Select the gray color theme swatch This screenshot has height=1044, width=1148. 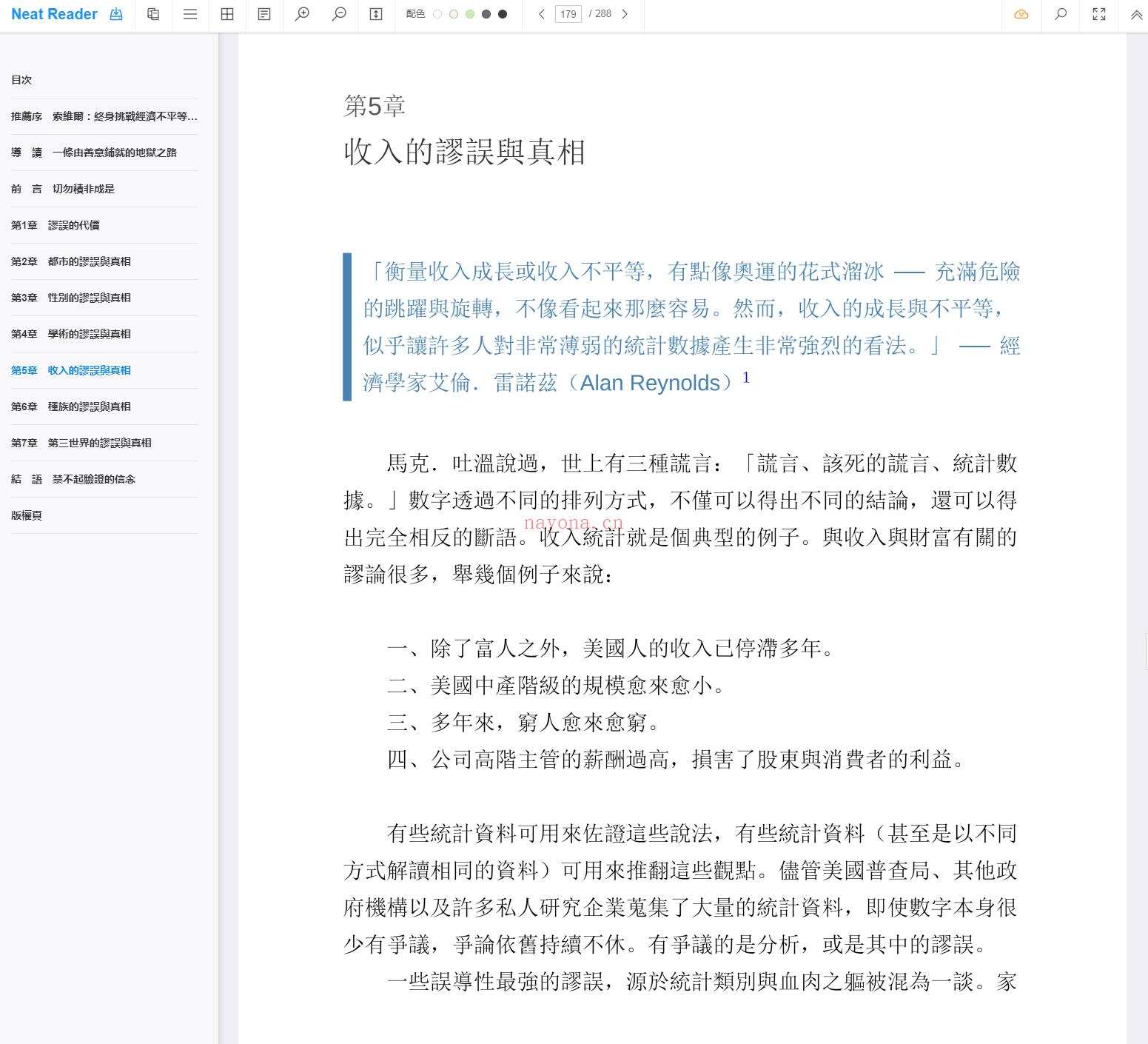[486, 14]
